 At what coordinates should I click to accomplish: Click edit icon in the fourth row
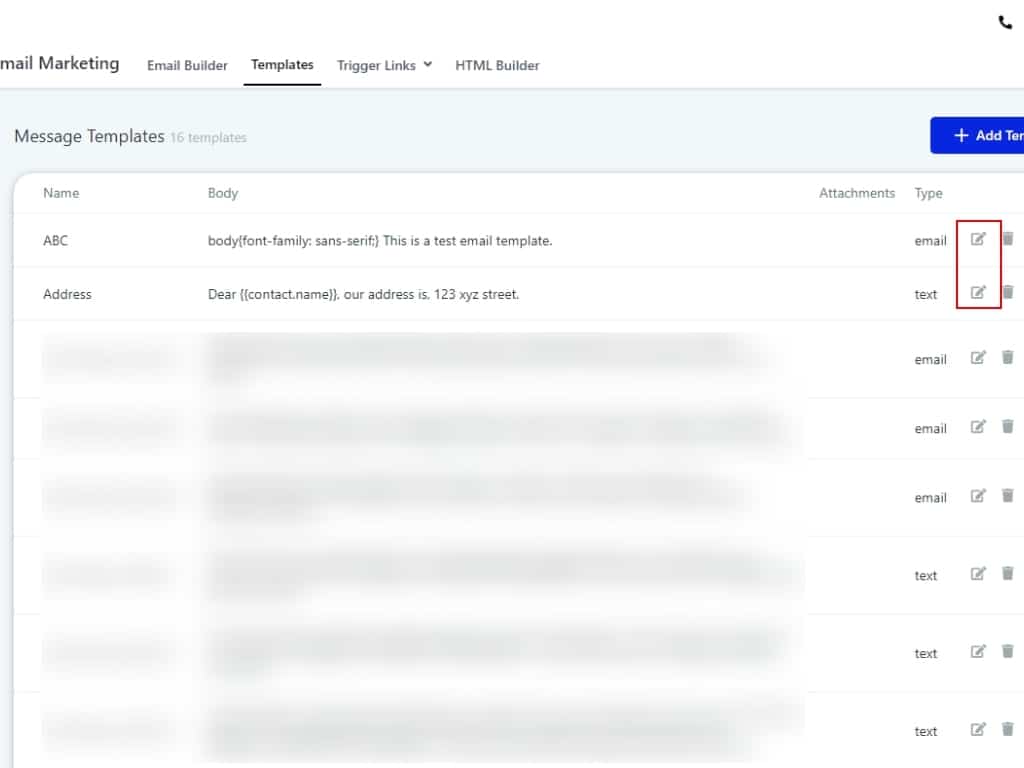[x=978, y=427]
